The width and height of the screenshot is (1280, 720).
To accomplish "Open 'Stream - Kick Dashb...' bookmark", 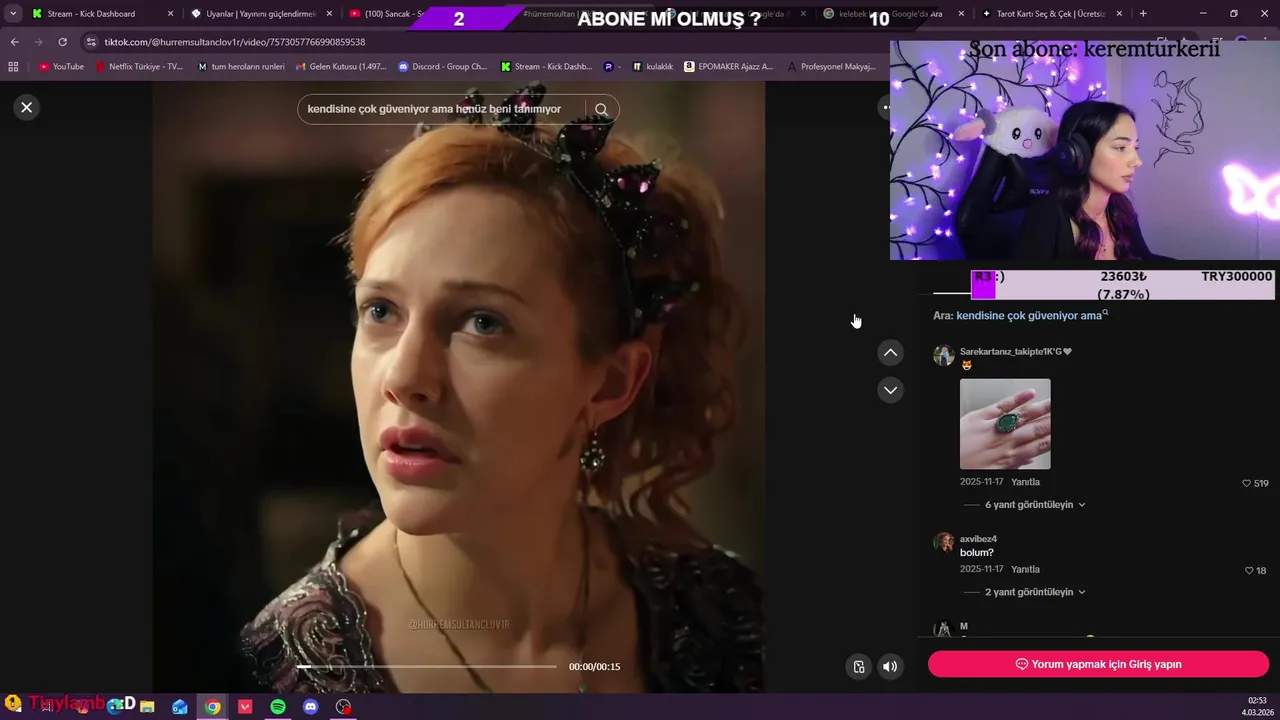I will [x=546, y=66].
